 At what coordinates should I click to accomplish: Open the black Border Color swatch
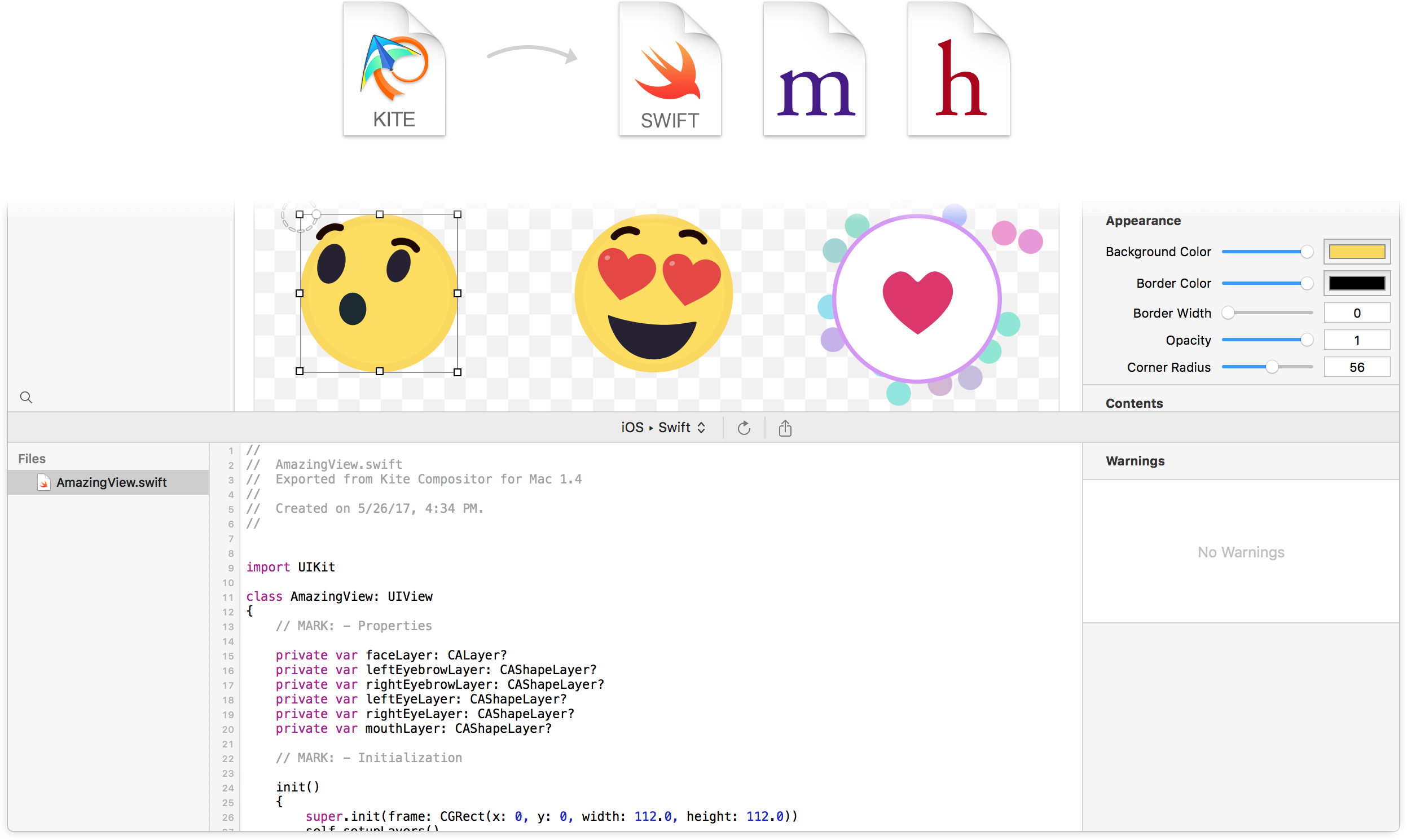tap(1357, 283)
